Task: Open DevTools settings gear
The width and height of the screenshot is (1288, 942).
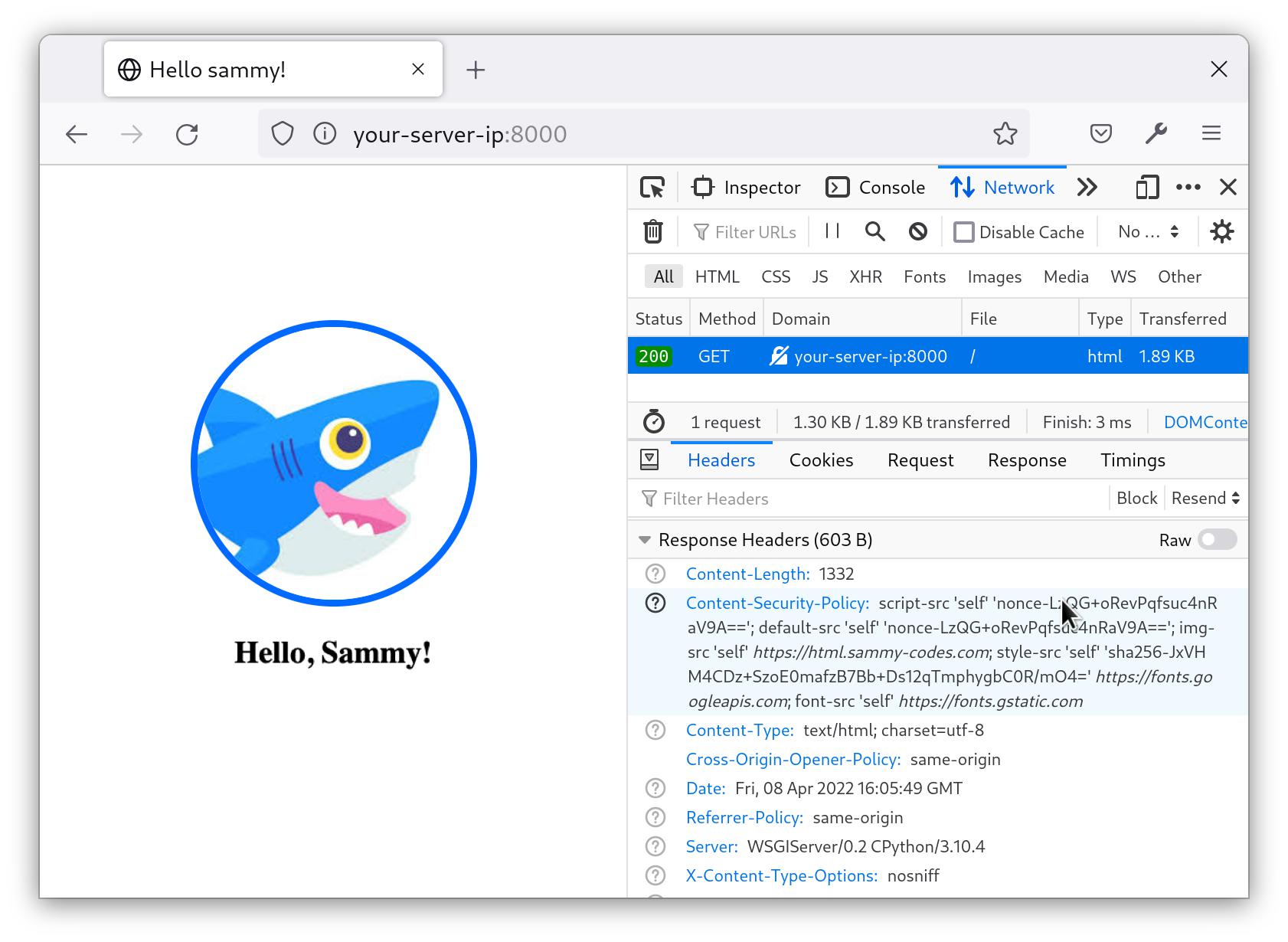Action: pyautogui.click(x=1221, y=231)
